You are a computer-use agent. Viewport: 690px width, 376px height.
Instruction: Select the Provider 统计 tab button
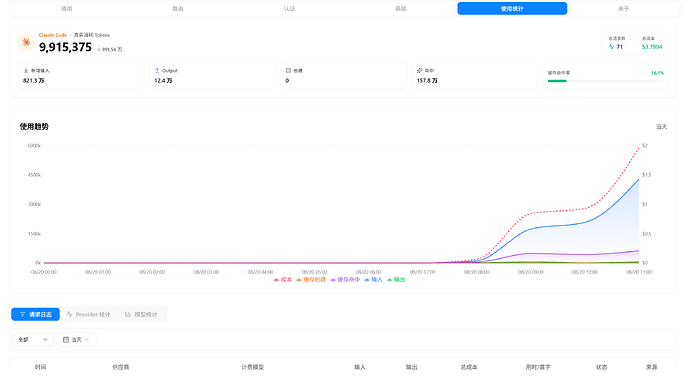point(88,314)
